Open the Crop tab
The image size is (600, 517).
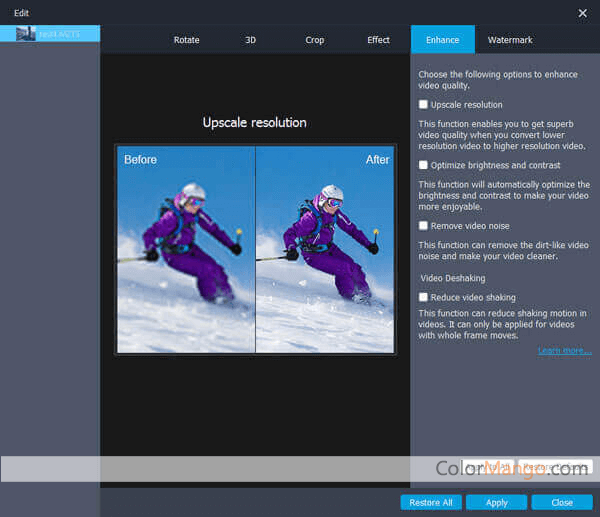point(314,40)
